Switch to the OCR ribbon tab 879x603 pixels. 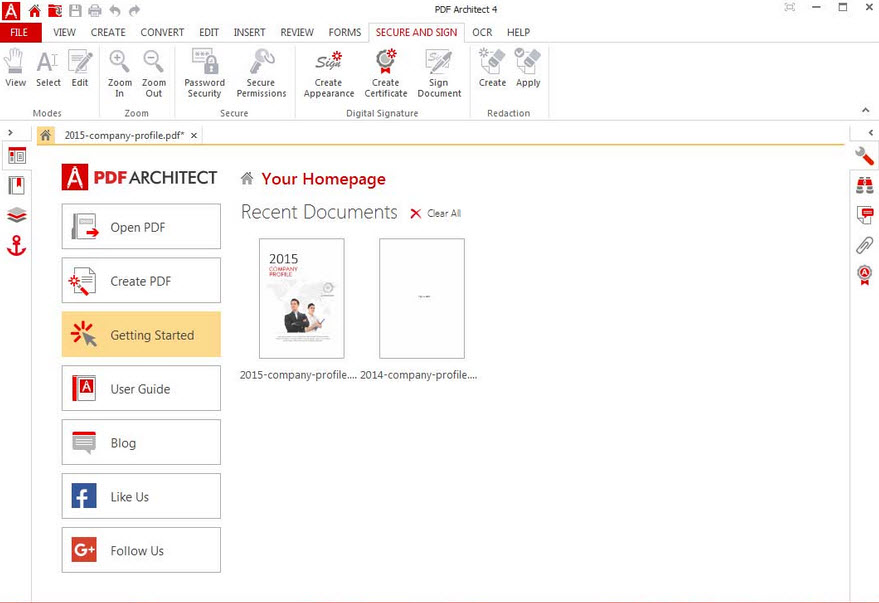[x=482, y=32]
